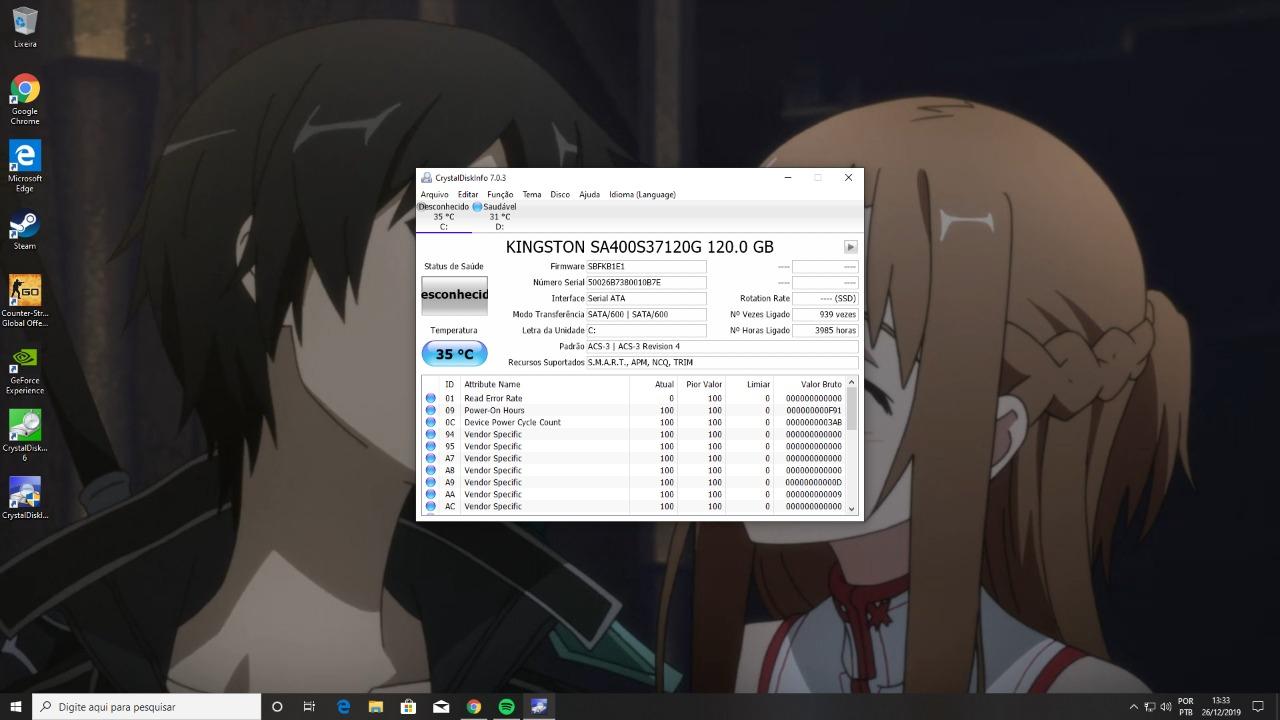Click the taskbar clock showing 13:33
The height and width of the screenshot is (720, 1280).
[x=1220, y=706]
